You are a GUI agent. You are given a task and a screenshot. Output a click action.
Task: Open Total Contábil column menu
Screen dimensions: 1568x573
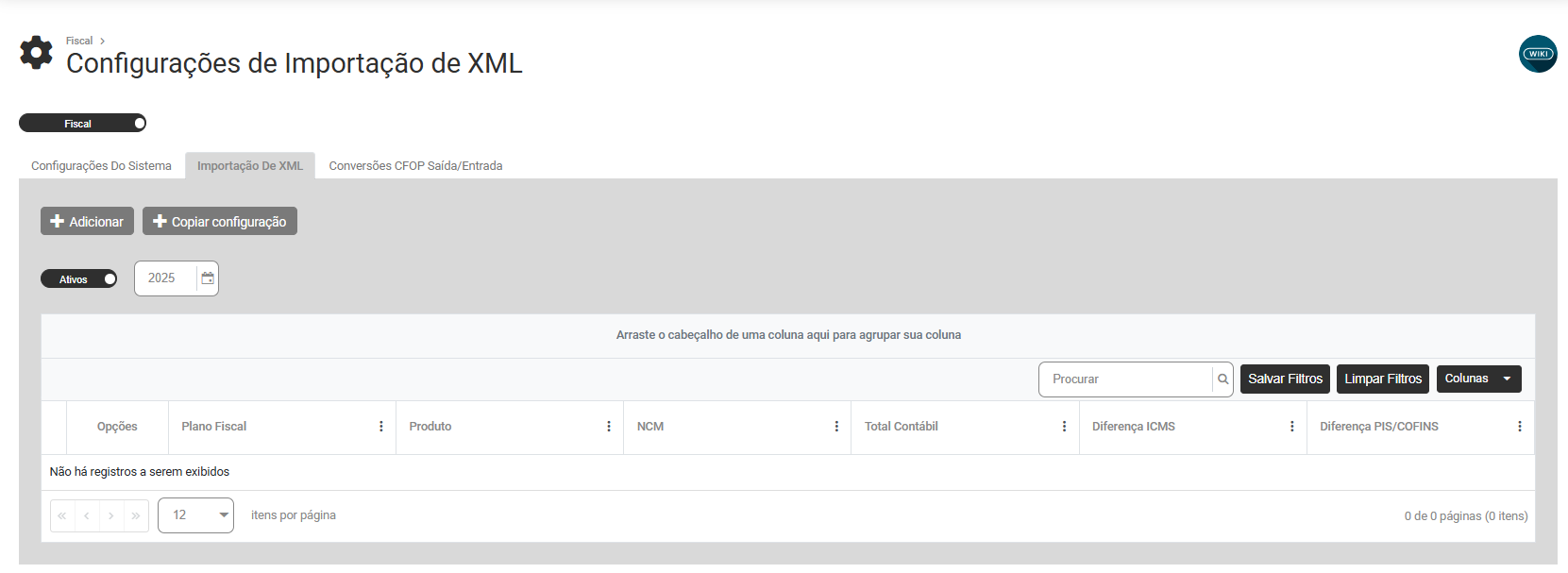point(1064,427)
